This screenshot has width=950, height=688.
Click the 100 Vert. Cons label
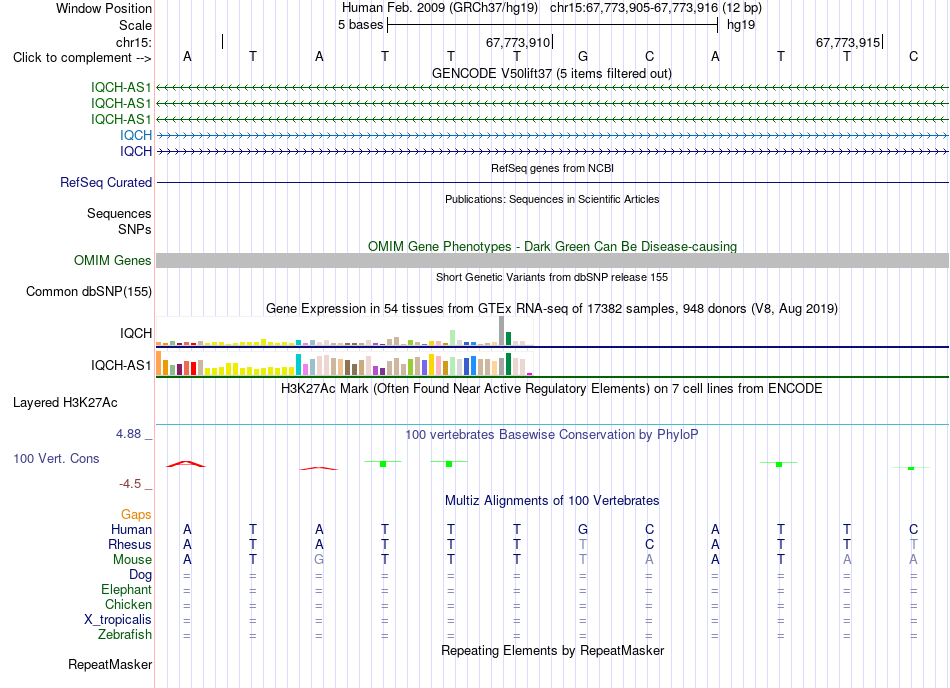pyautogui.click(x=56, y=458)
